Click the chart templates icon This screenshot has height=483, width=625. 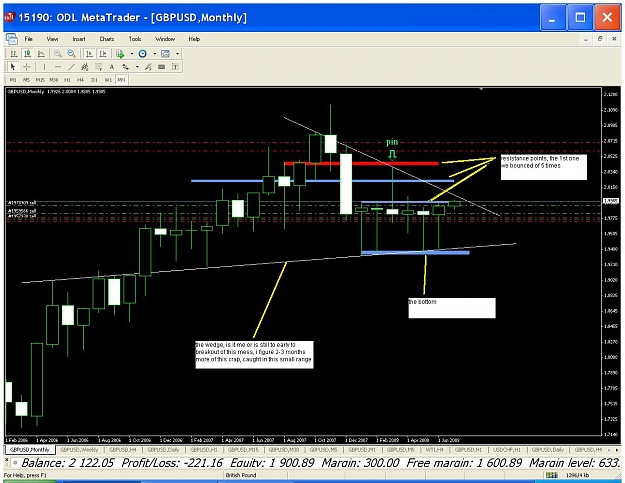165,53
